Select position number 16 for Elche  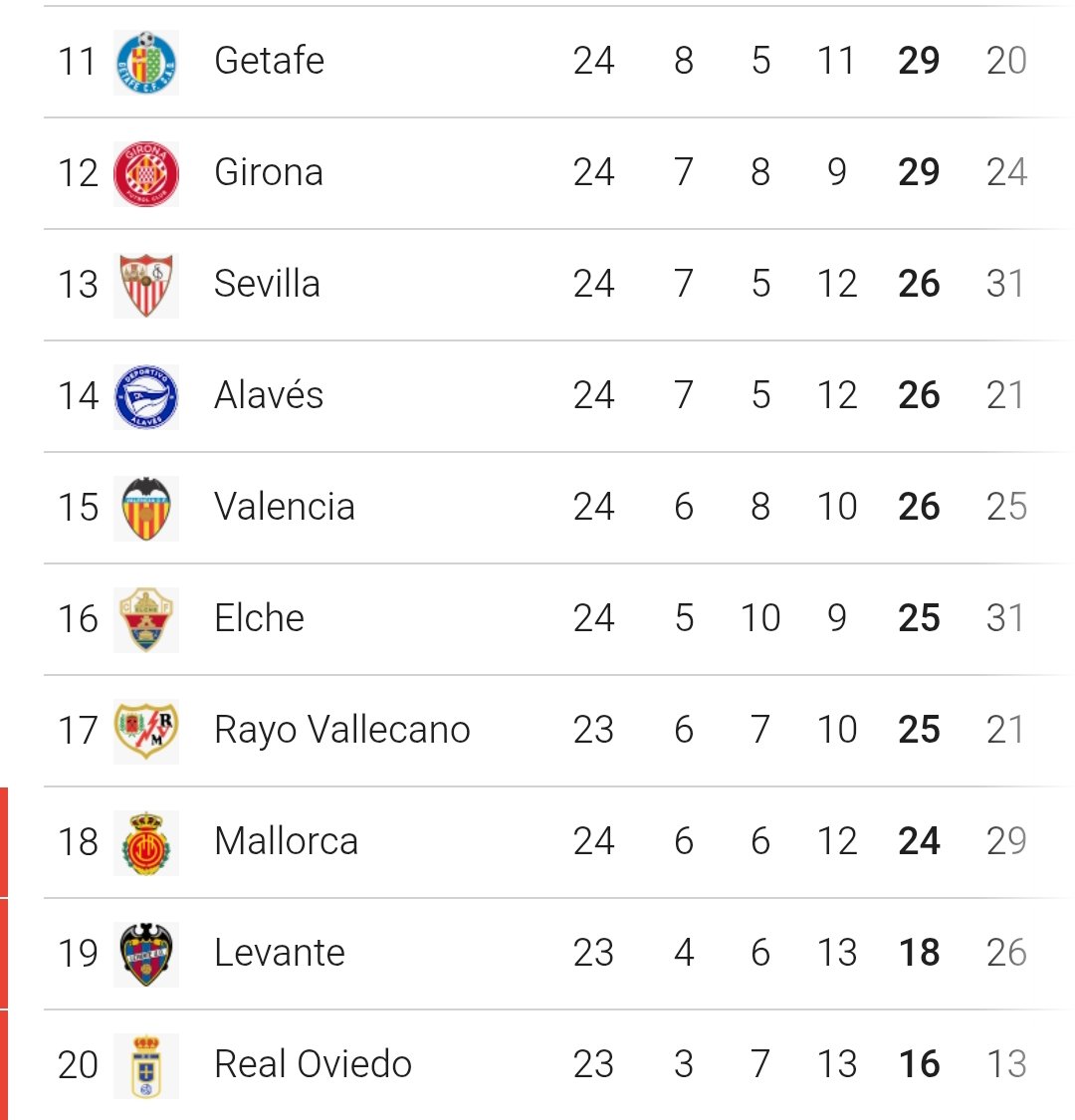click(78, 618)
